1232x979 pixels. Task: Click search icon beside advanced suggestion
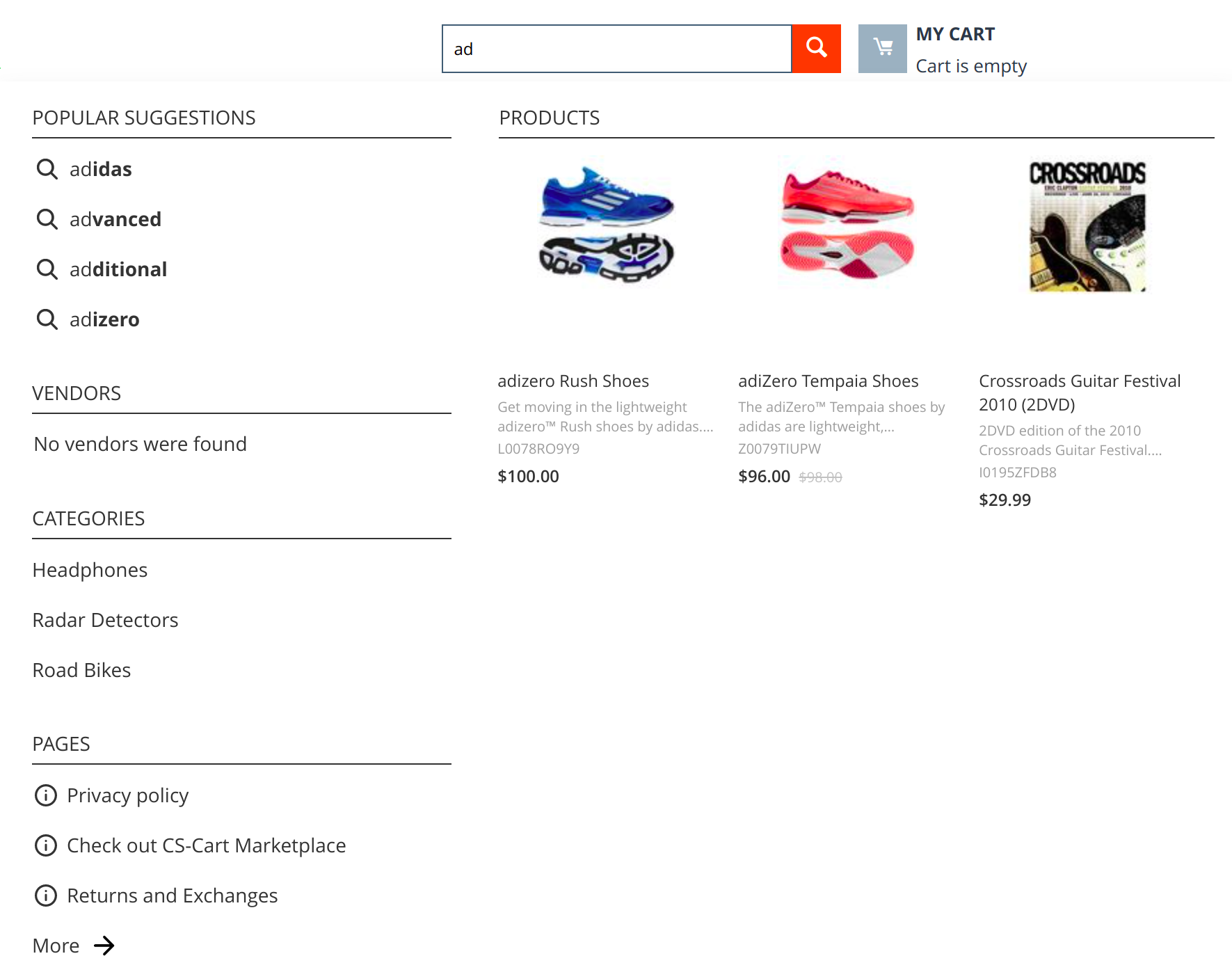47,219
